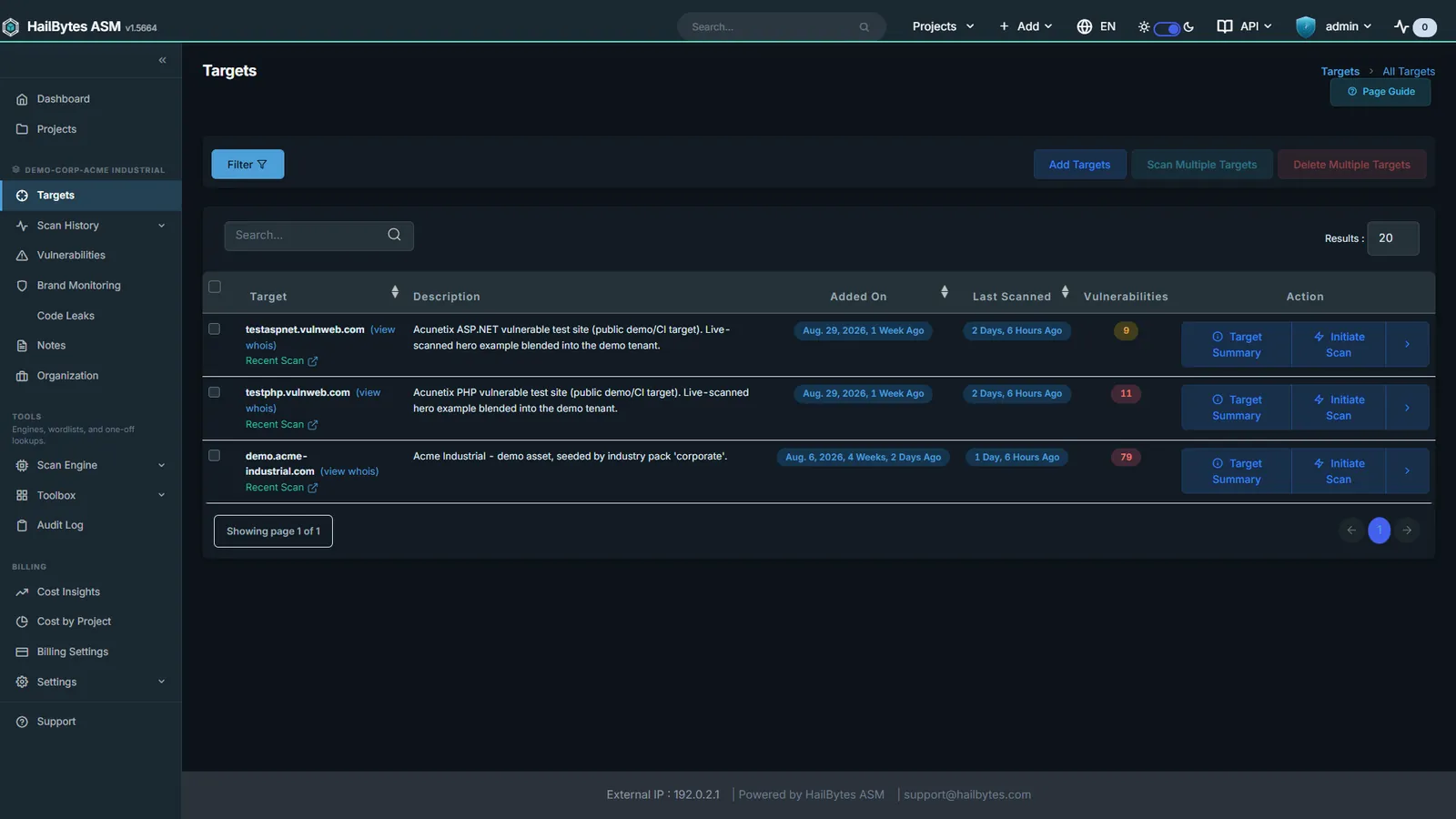Open Cost Insights from sidebar
Screen dimensions: 1456x819
point(91,591)
